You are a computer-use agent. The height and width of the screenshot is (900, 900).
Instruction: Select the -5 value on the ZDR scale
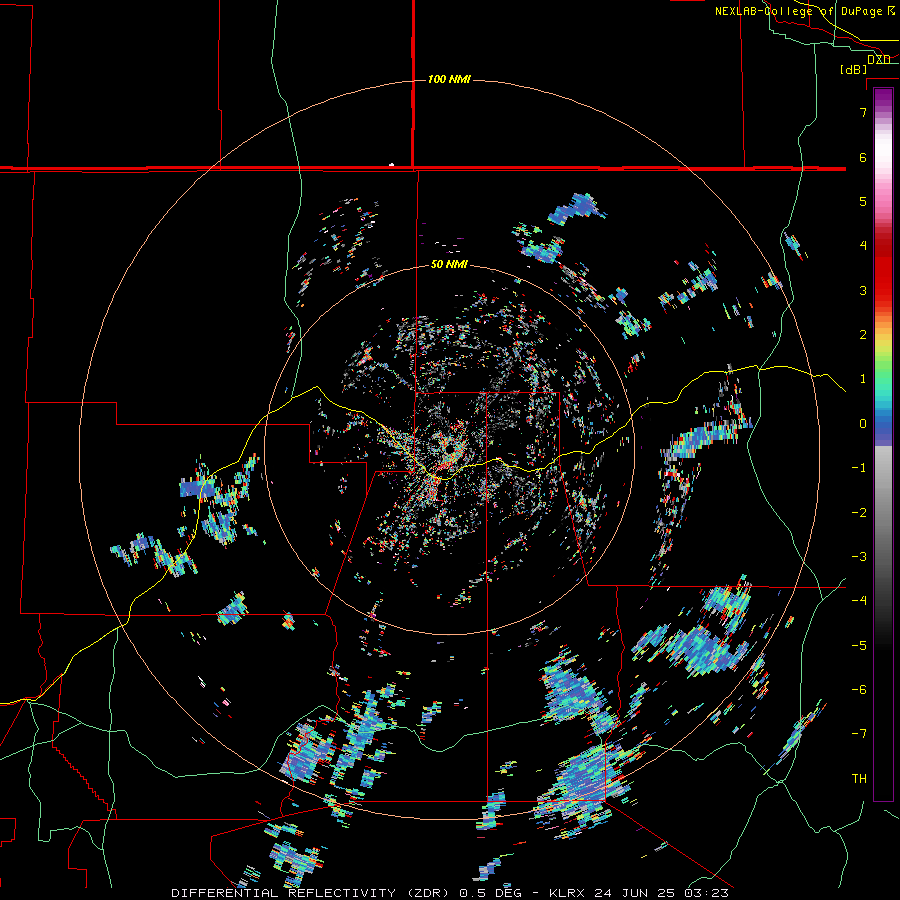pos(860,645)
